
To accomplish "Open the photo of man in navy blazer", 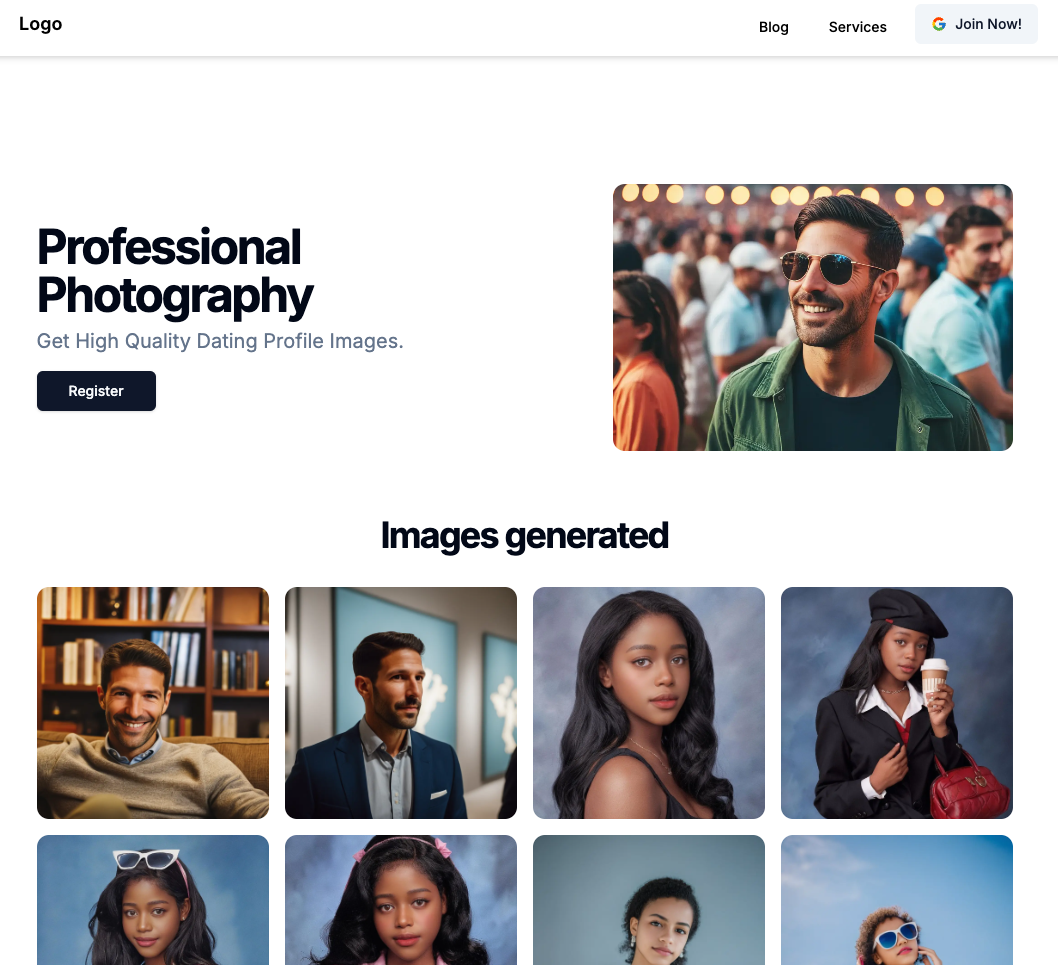I will tap(401, 703).
